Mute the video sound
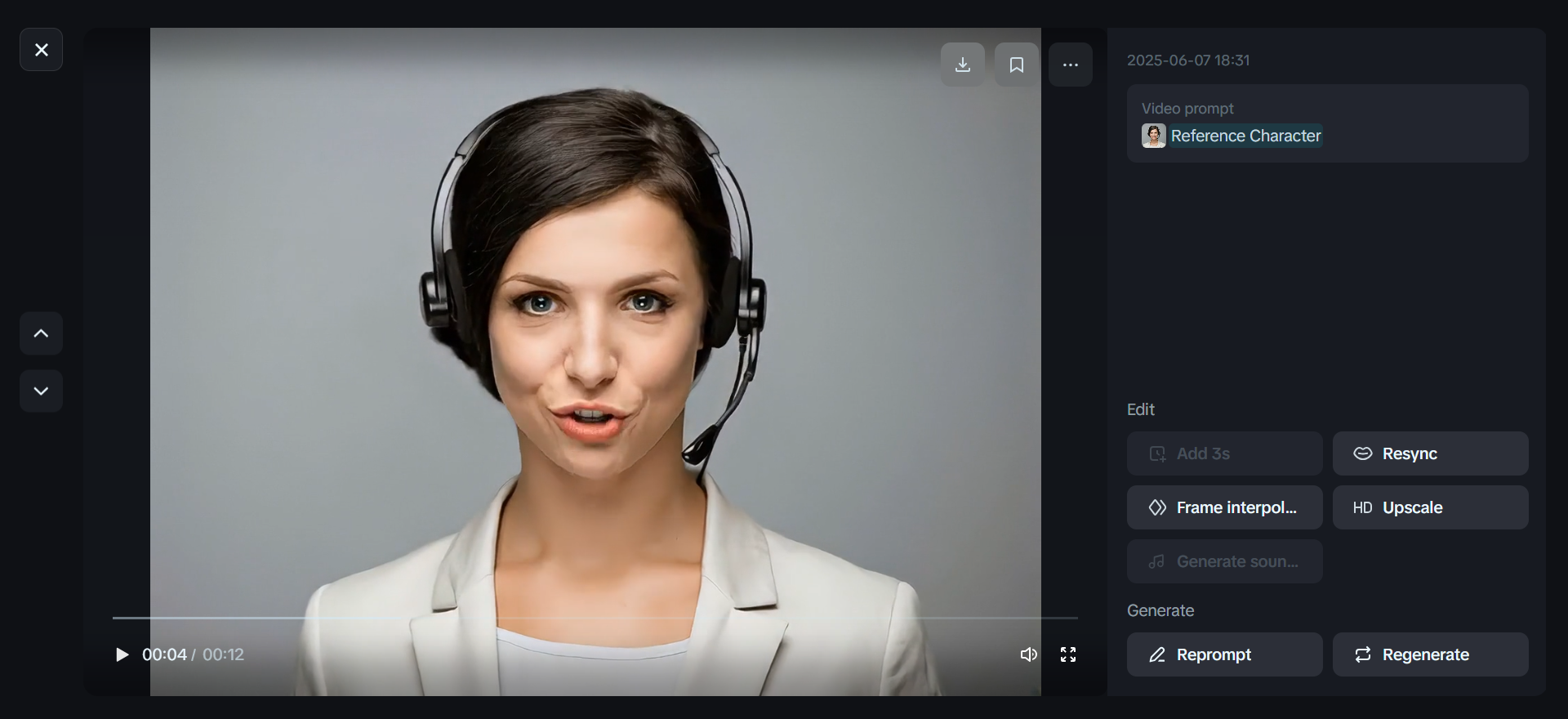1568x719 pixels. 1029,654
